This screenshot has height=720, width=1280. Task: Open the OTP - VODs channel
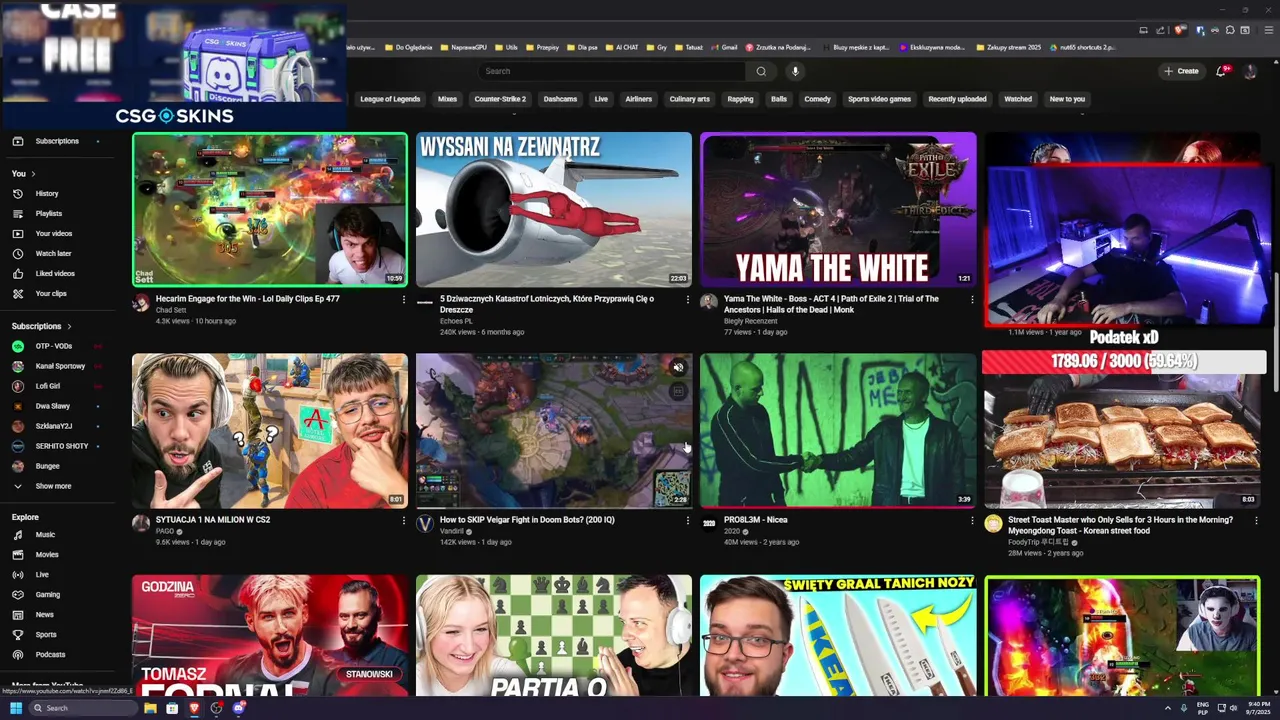54,346
